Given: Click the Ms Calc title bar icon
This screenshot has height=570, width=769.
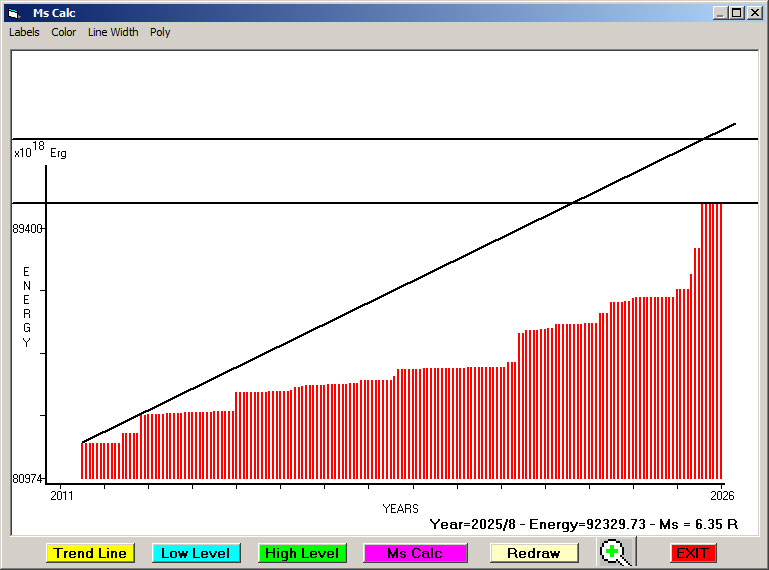Looking at the screenshot, I should click(13, 13).
